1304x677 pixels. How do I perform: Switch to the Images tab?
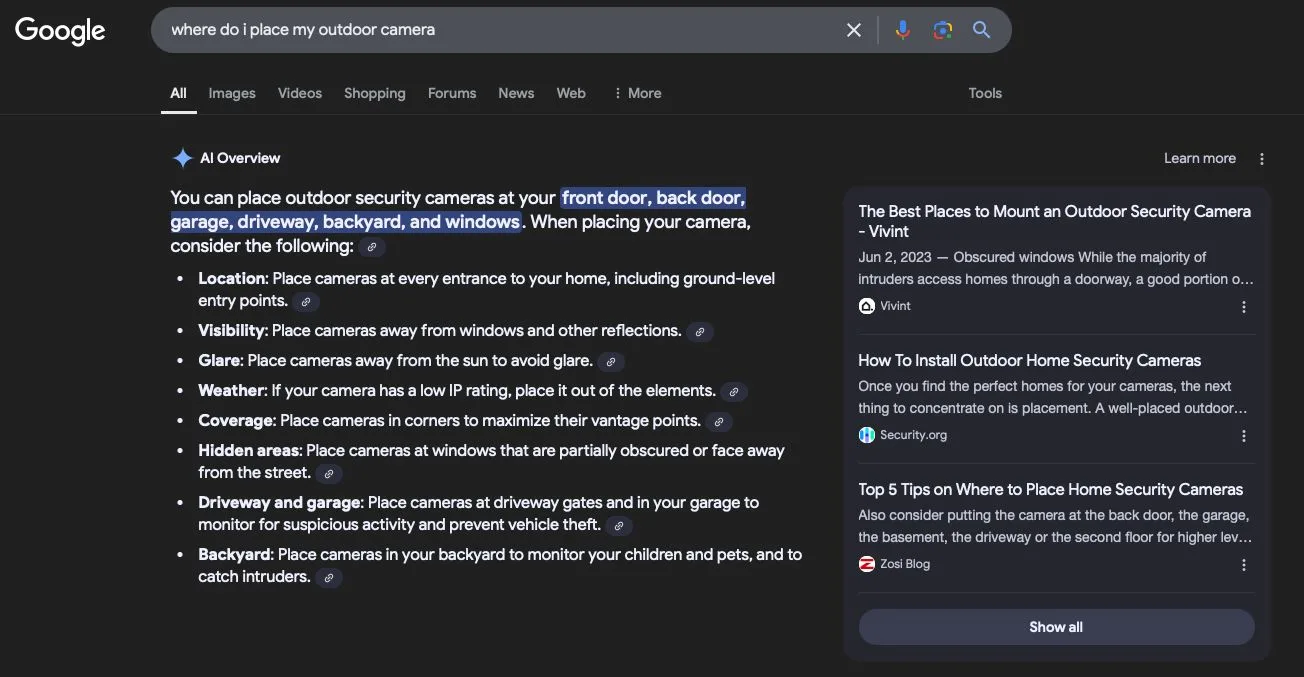(x=231, y=93)
